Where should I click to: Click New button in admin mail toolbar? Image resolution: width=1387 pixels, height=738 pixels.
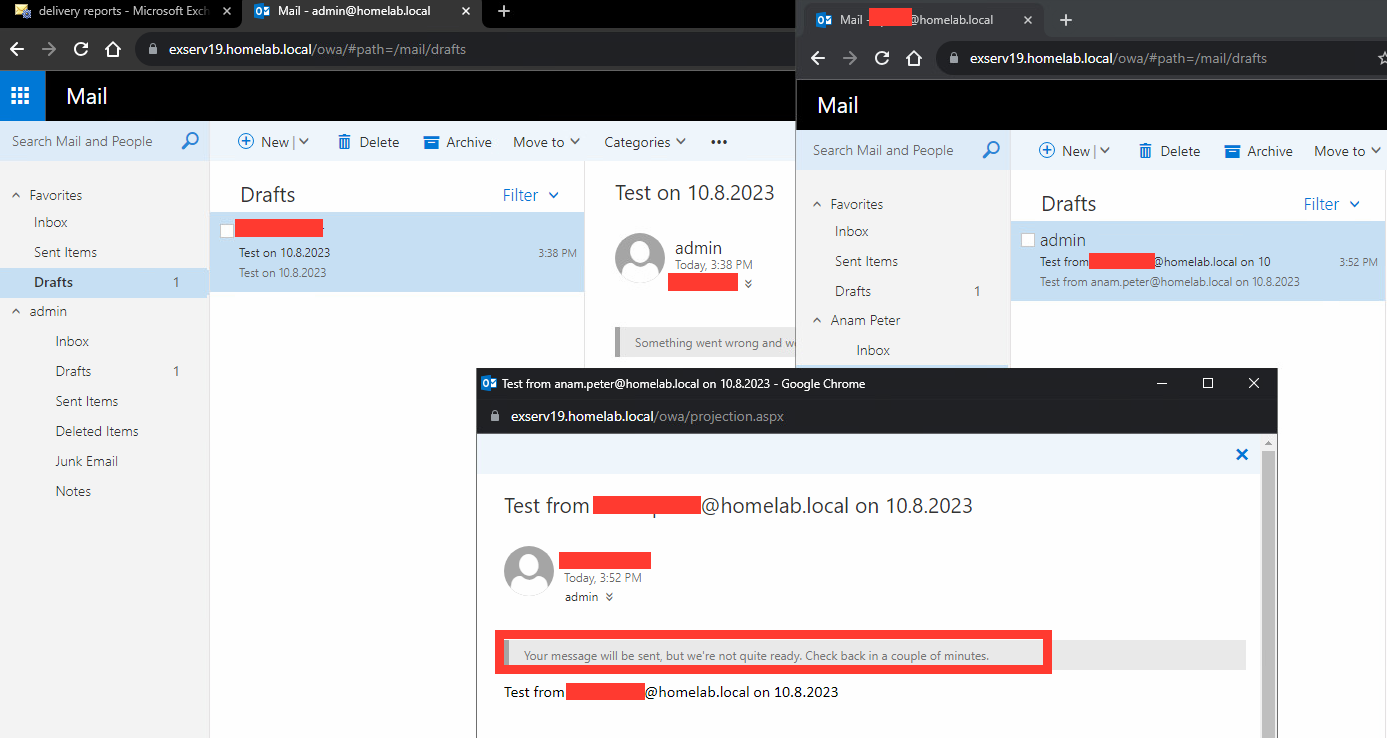(x=264, y=142)
